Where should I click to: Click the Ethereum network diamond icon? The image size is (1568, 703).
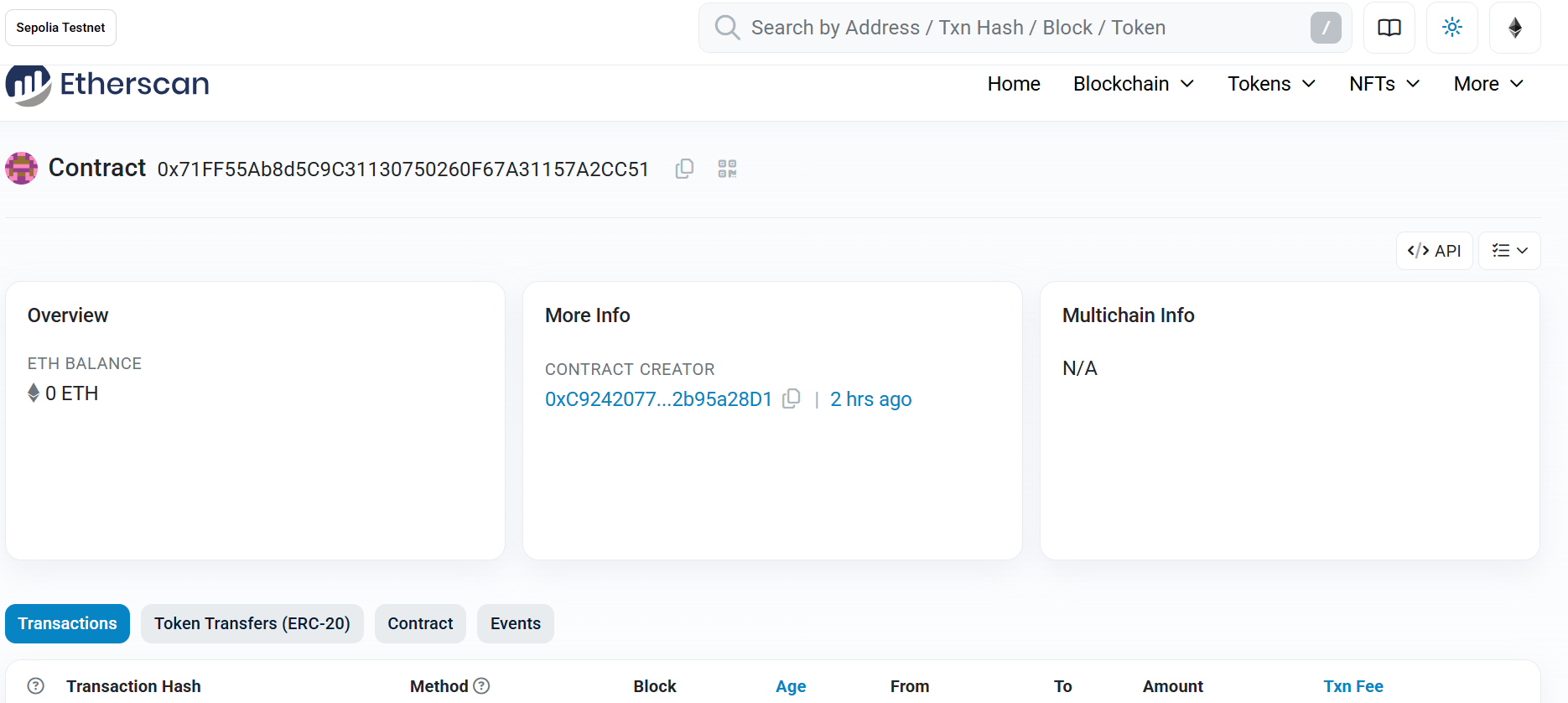pos(1515,28)
